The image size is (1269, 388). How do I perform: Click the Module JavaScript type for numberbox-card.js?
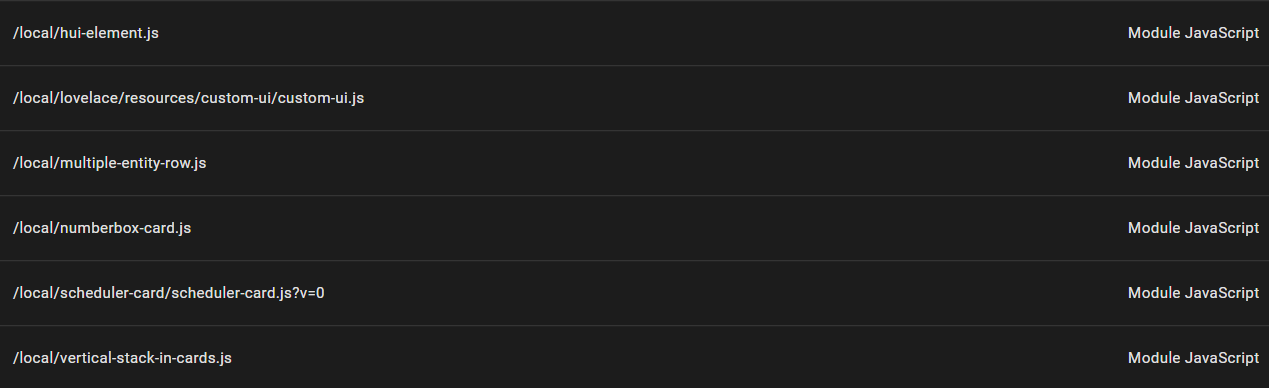click(1193, 228)
